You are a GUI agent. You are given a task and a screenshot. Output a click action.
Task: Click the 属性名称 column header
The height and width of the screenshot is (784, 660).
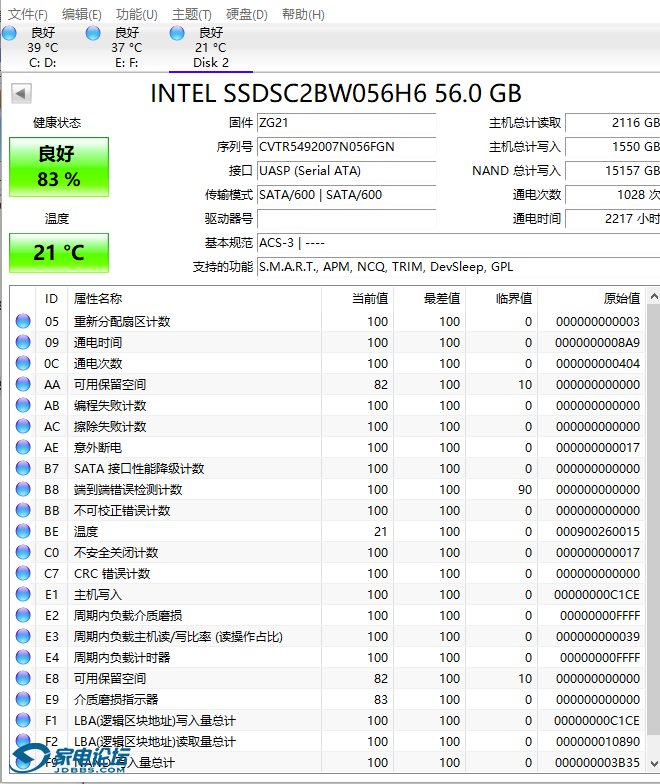click(x=194, y=298)
